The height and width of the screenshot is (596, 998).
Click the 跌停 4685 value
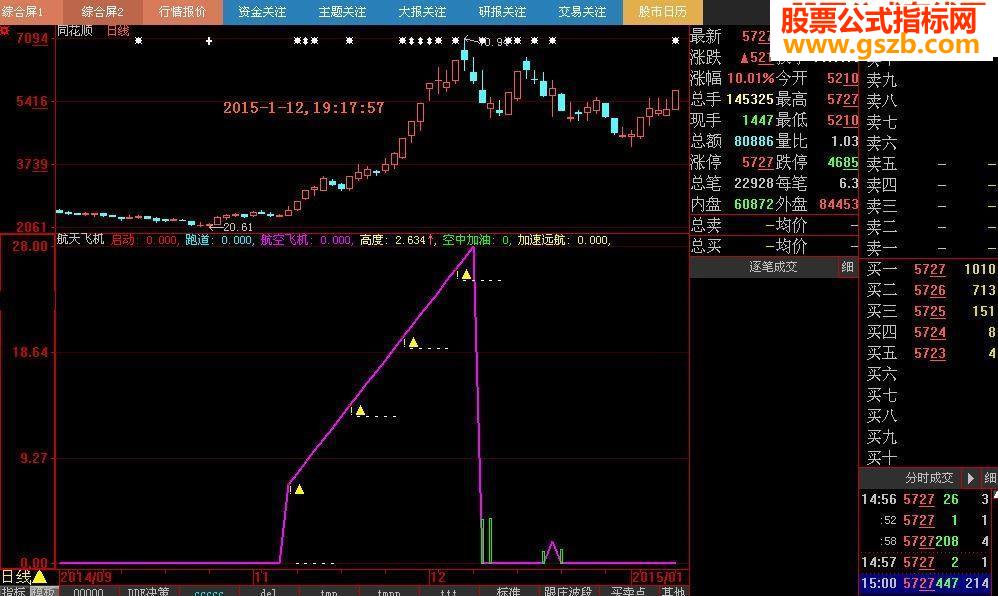click(x=843, y=162)
